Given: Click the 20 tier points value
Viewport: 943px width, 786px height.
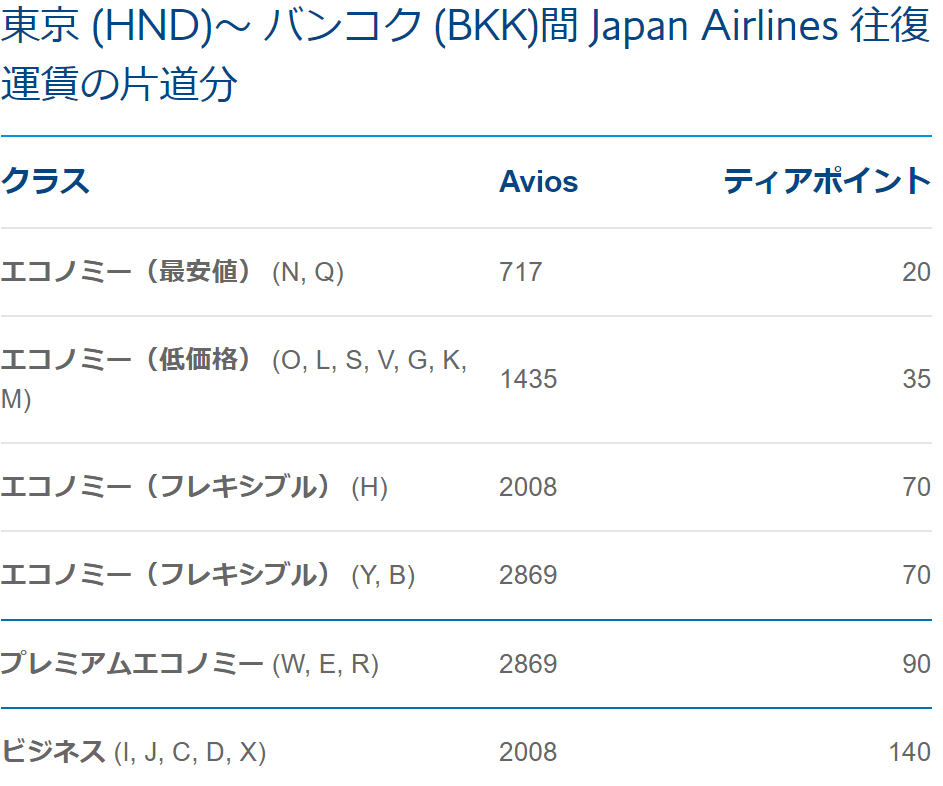Looking at the screenshot, I should pos(917,272).
